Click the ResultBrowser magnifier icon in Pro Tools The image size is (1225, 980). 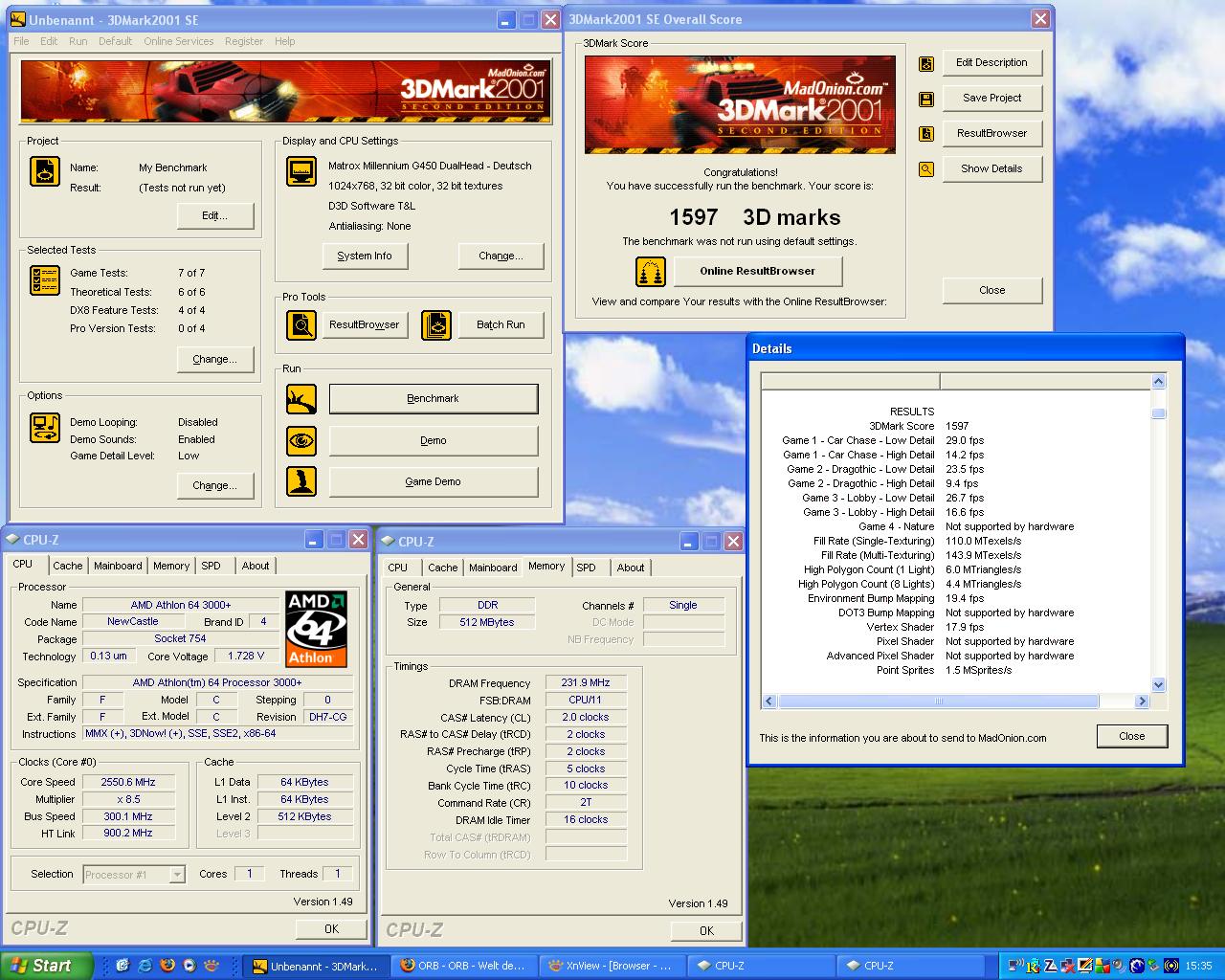[301, 325]
